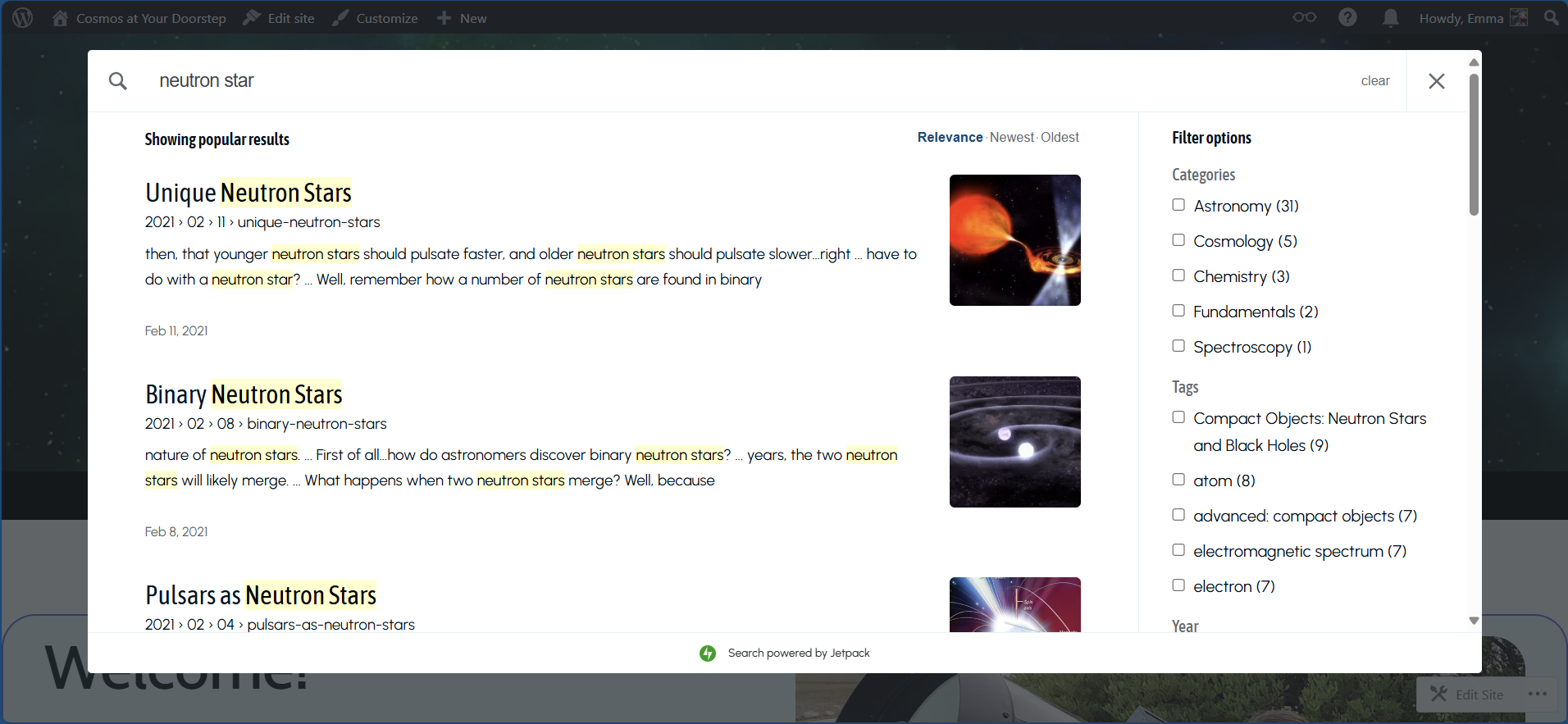Open the New content menu

tap(462, 18)
